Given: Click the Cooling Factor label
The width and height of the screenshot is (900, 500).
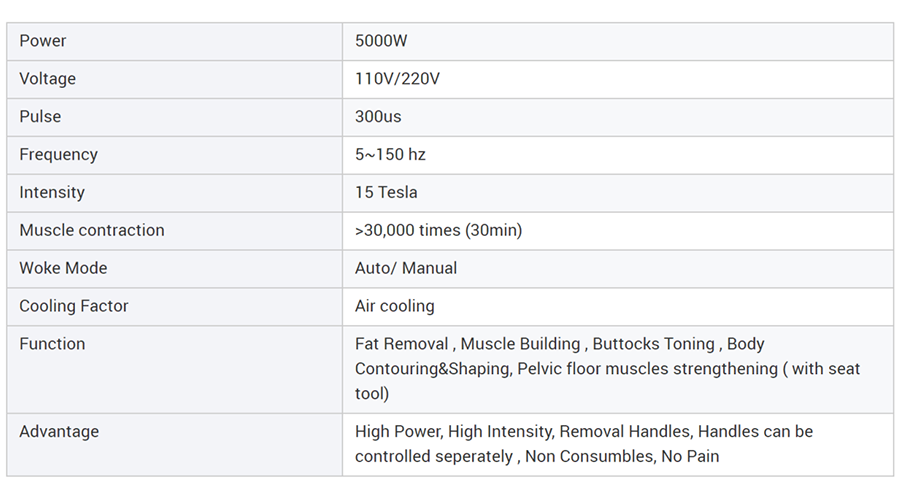Looking at the screenshot, I should (74, 307).
